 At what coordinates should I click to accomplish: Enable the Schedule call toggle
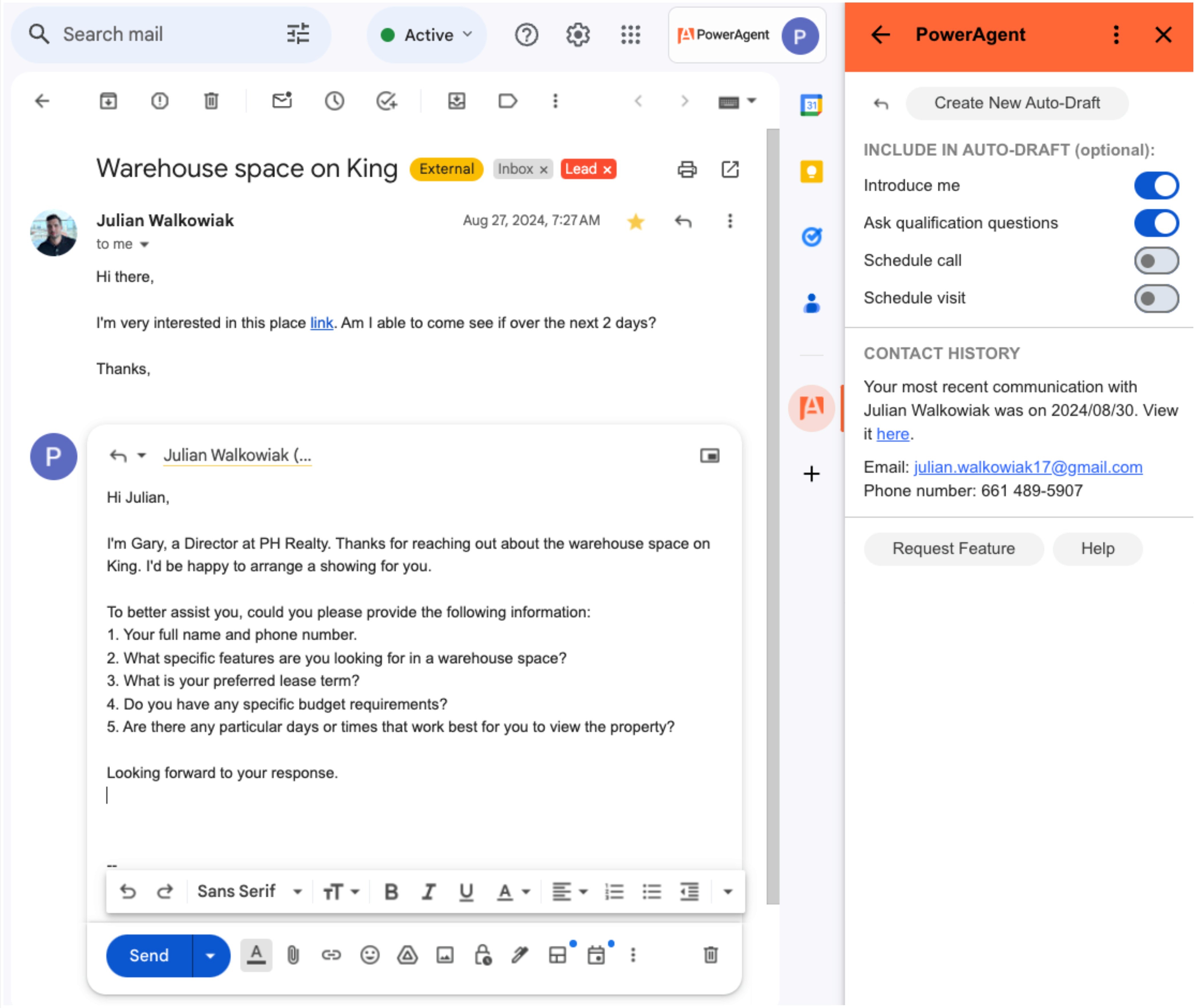[1156, 261]
